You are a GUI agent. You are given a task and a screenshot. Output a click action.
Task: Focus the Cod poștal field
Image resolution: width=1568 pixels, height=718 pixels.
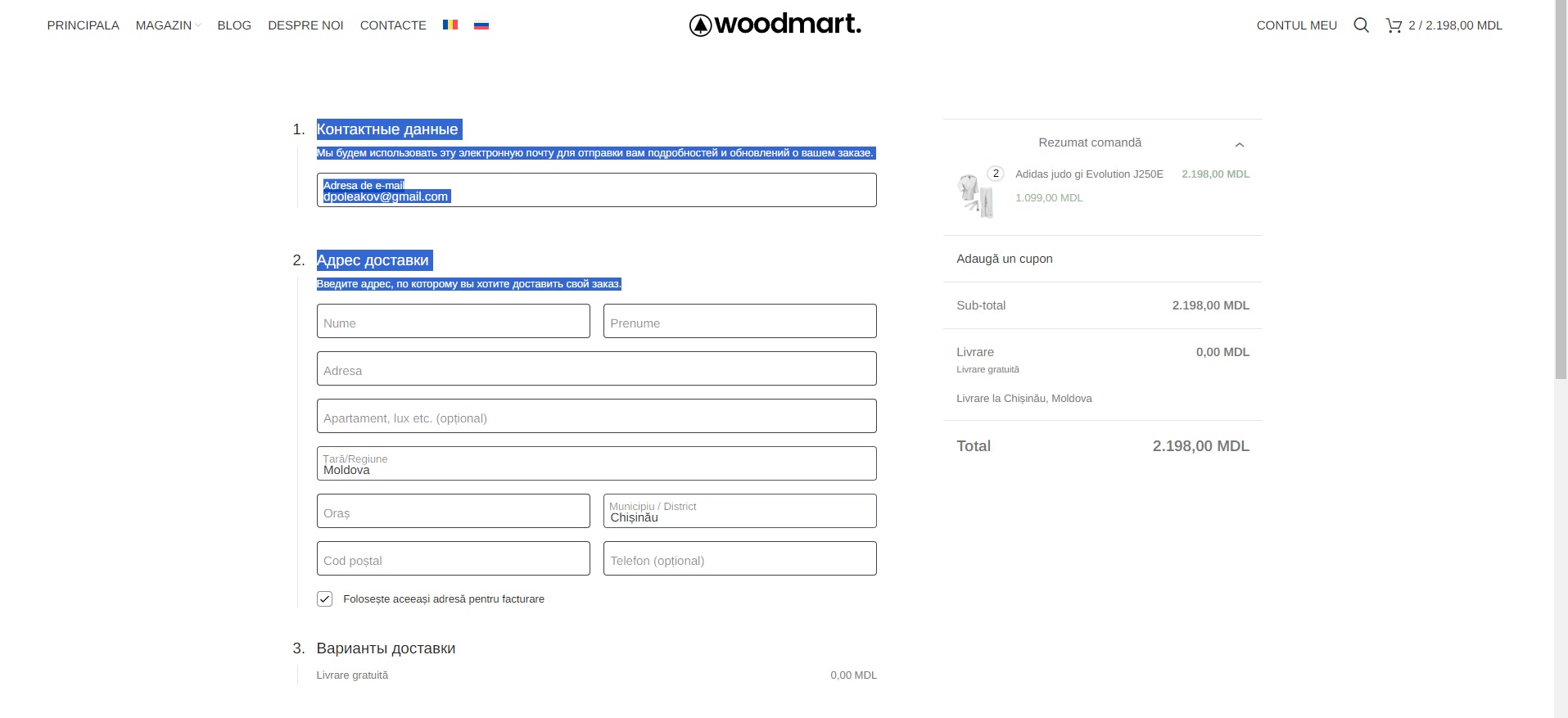(x=453, y=558)
